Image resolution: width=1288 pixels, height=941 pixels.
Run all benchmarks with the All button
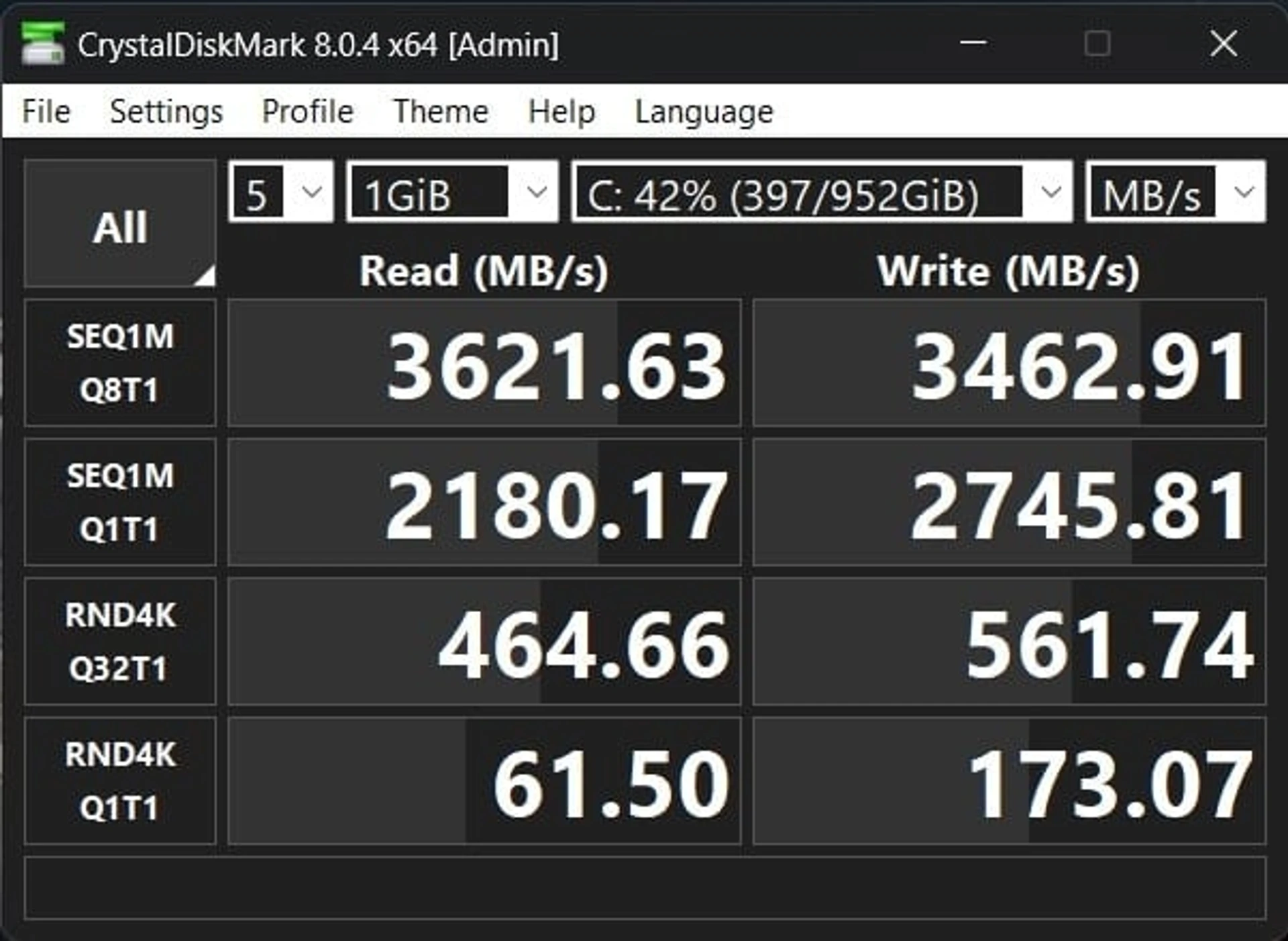coord(120,224)
